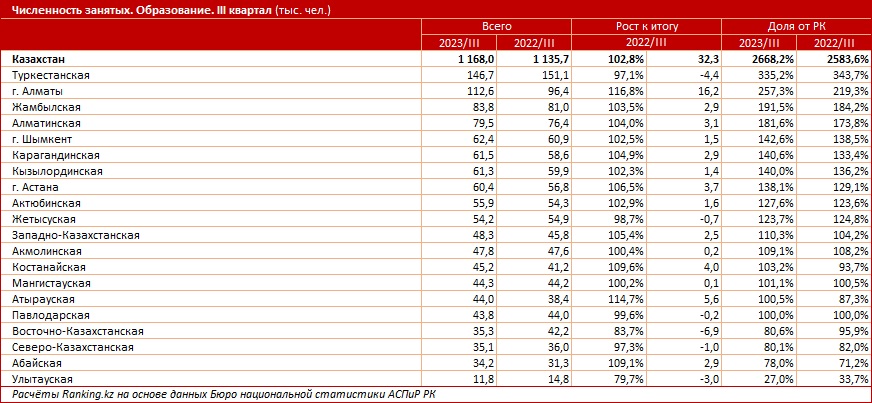Viewport: 872px width, 403px height.
Task: Click '48,3' in the Западно-Казахстанская row
Action: click(484, 236)
